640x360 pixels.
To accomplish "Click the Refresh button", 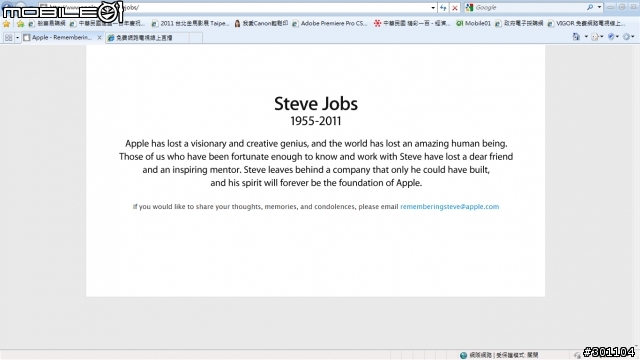I will (x=443, y=7).
